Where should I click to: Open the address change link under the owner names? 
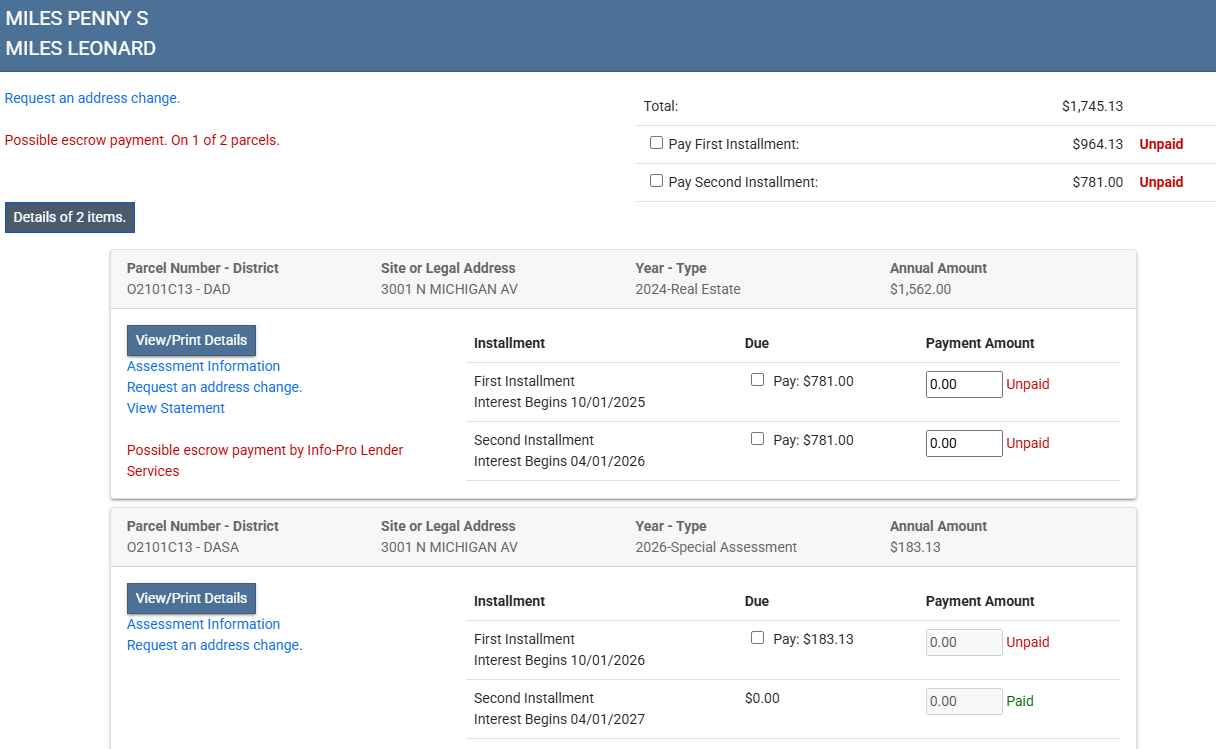(92, 98)
